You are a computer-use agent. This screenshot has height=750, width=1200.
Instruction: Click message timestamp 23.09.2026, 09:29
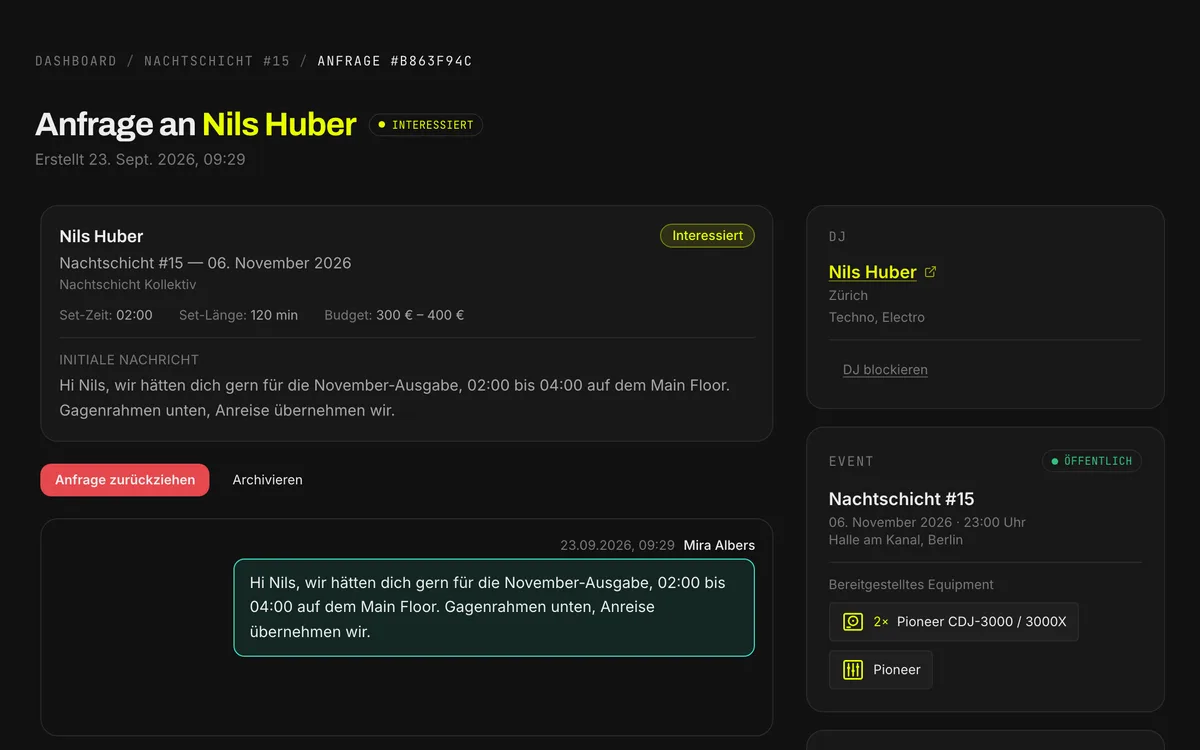pyautogui.click(x=617, y=545)
